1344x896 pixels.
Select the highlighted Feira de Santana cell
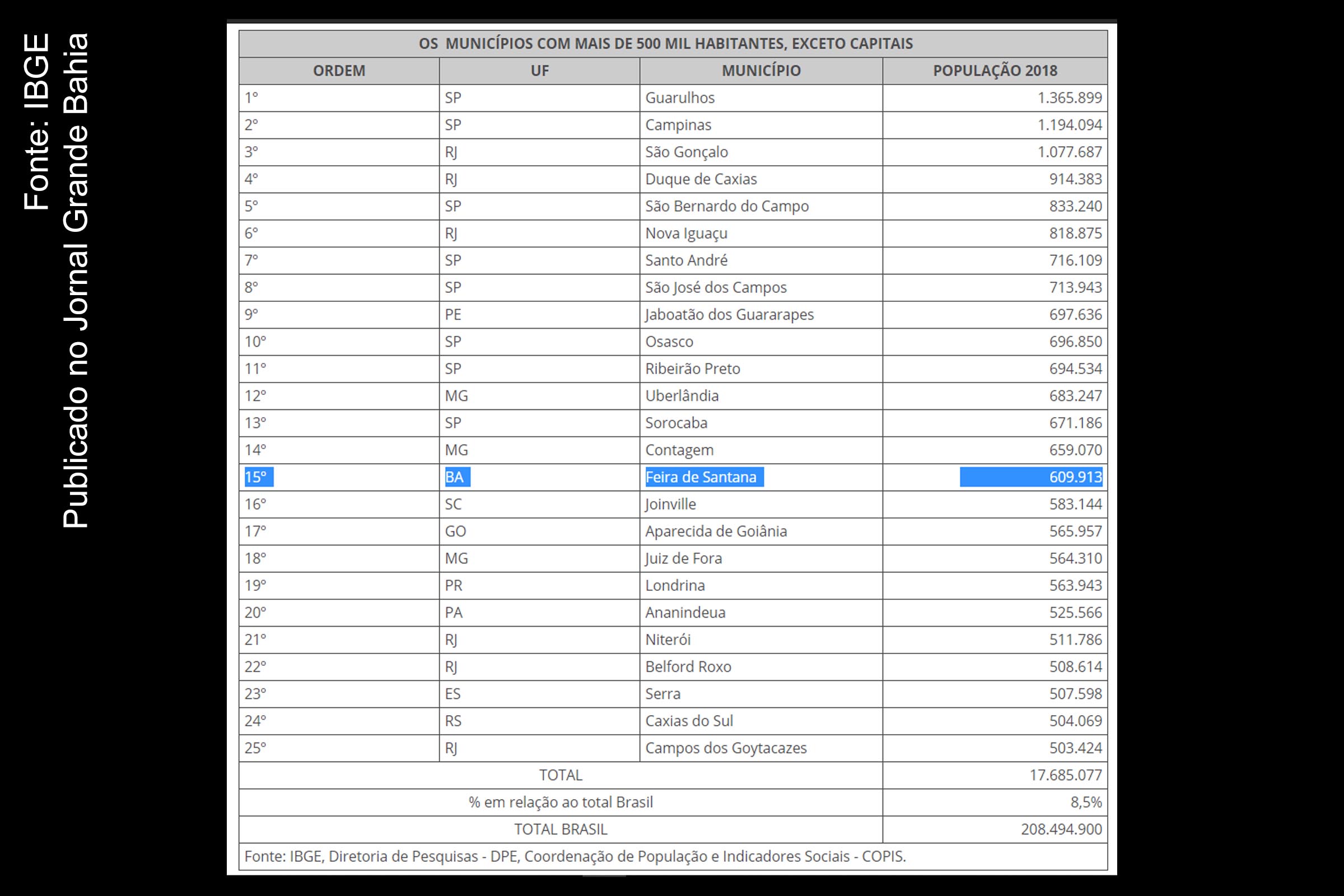coord(761,477)
